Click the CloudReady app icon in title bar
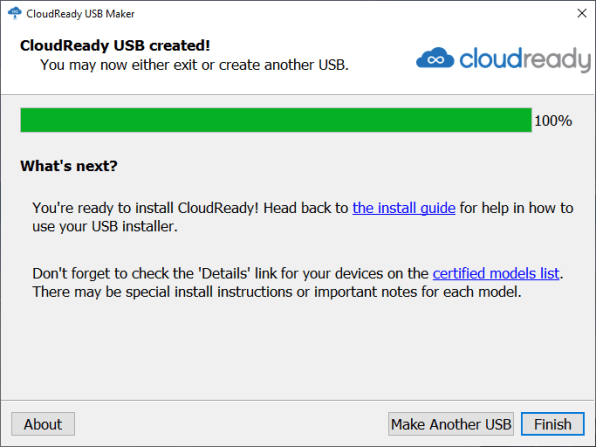Image resolution: width=596 pixels, height=447 pixels. (x=15, y=13)
